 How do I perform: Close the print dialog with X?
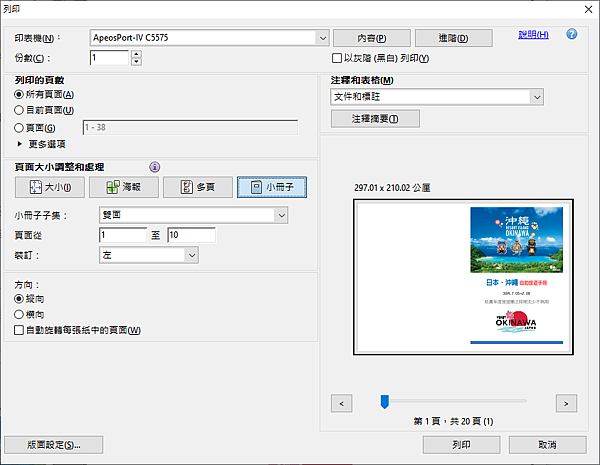point(589,9)
